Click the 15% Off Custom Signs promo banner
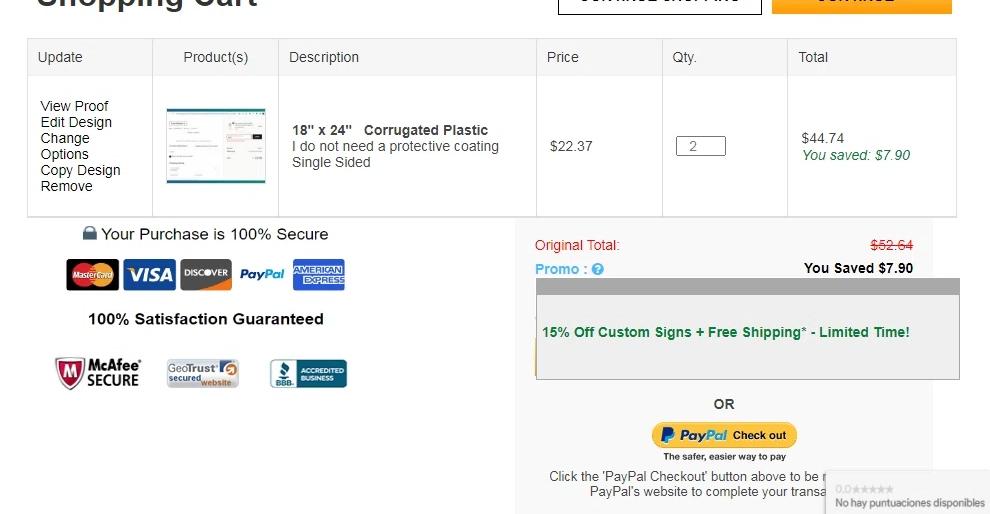The image size is (990, 514). click(726, 332)
